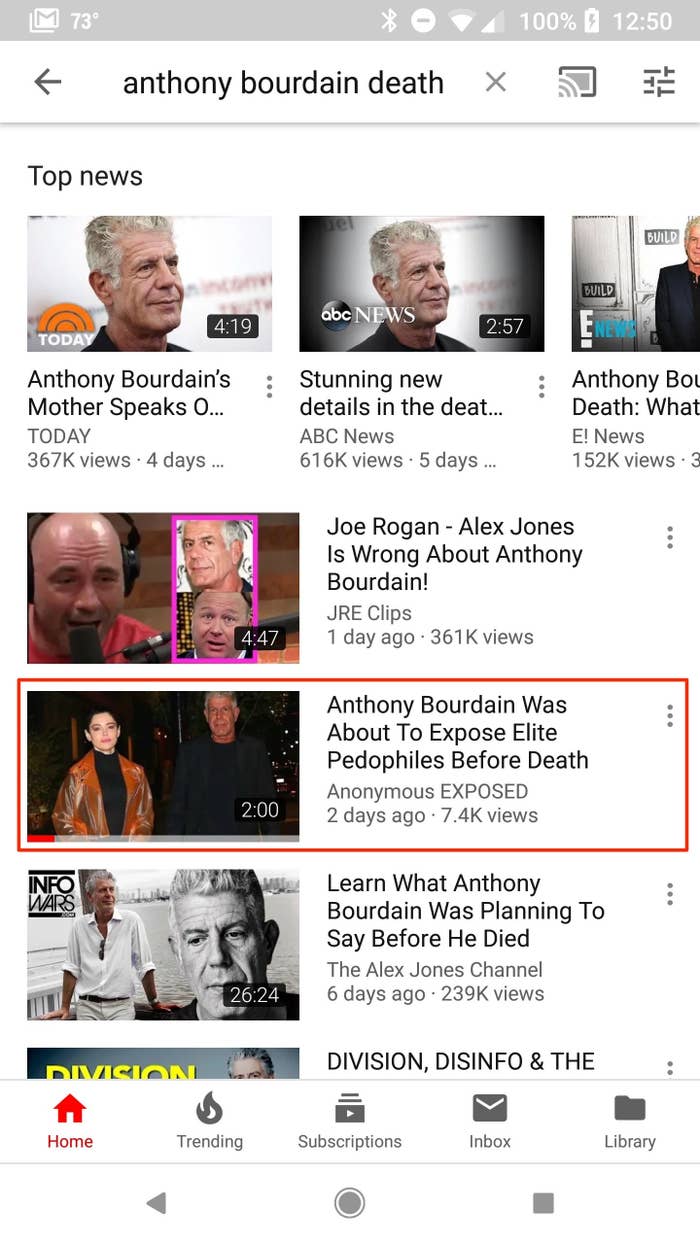
Task: Tap the Android back navigation triangle
Action: tap(156, 1203)
